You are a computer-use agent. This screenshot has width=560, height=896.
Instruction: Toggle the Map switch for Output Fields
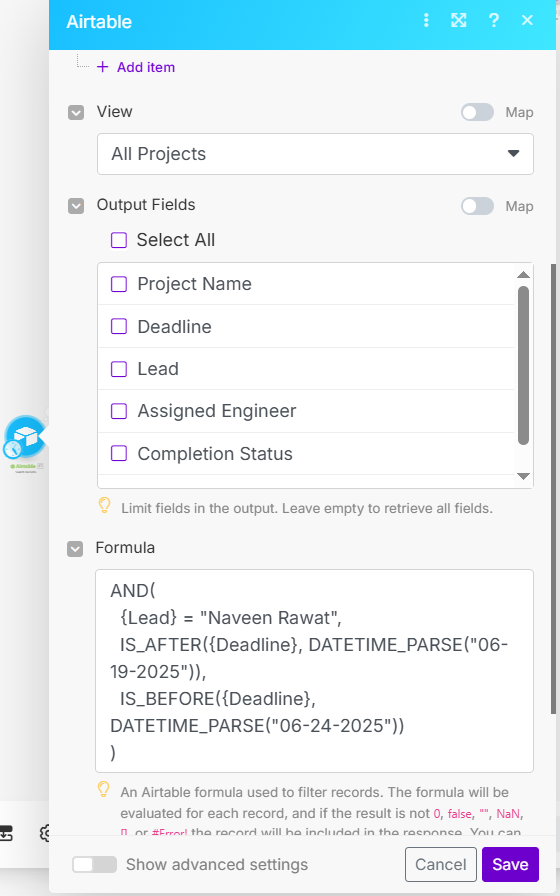477,206
